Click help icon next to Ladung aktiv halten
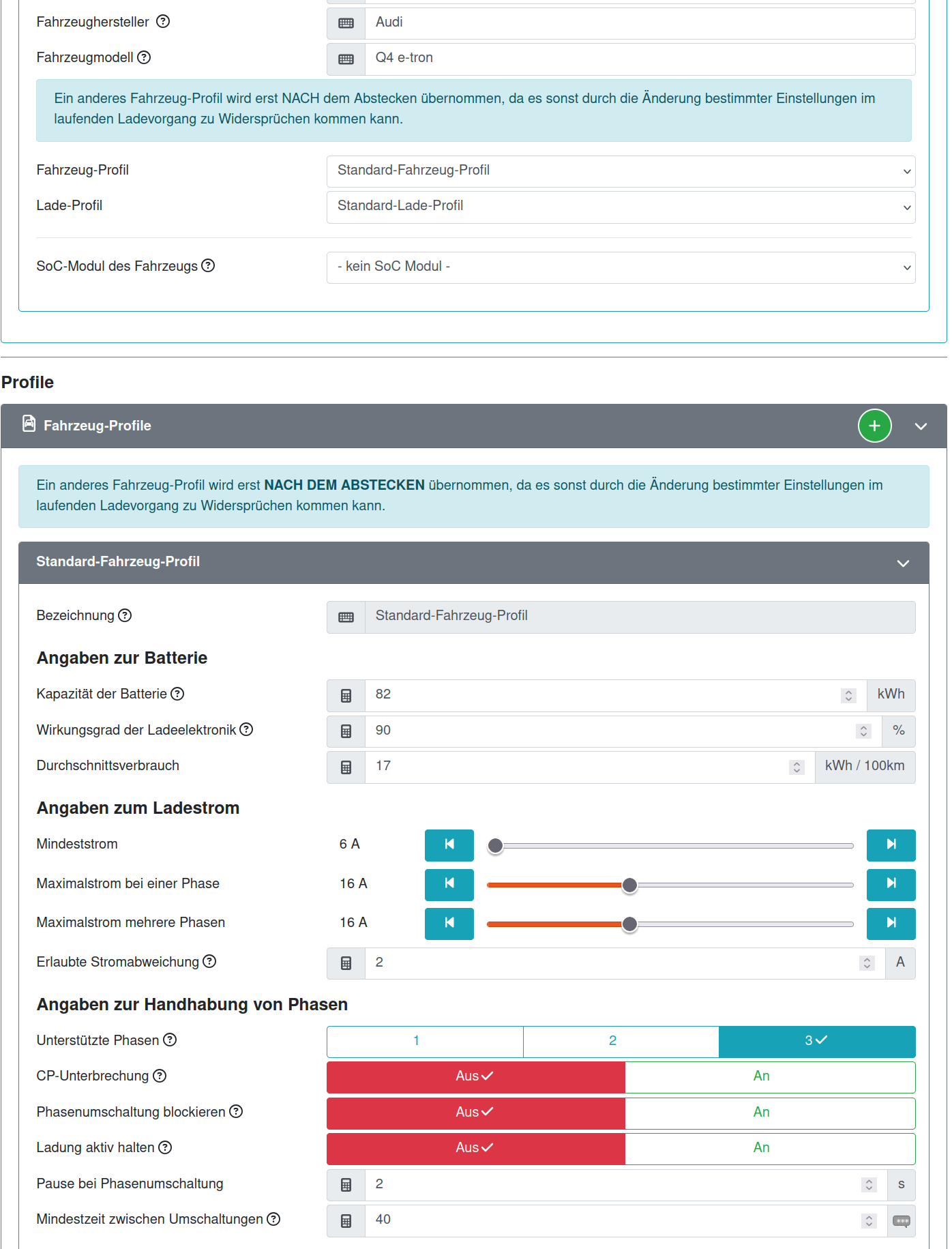Screen dimensions: 952x1249 165,1147
